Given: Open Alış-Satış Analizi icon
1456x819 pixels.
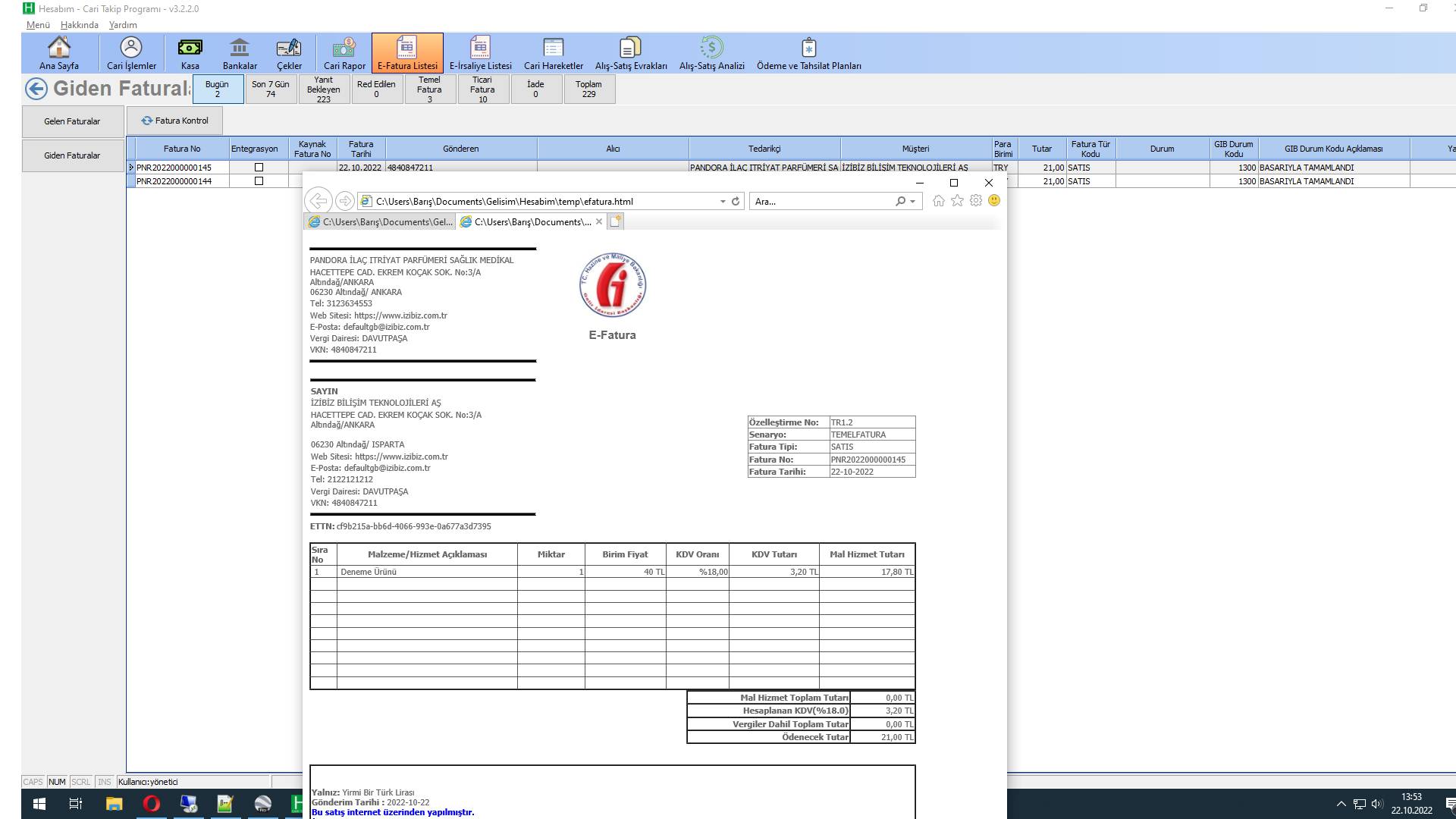Looking at the screenshot, I should [x=712, y=53].
